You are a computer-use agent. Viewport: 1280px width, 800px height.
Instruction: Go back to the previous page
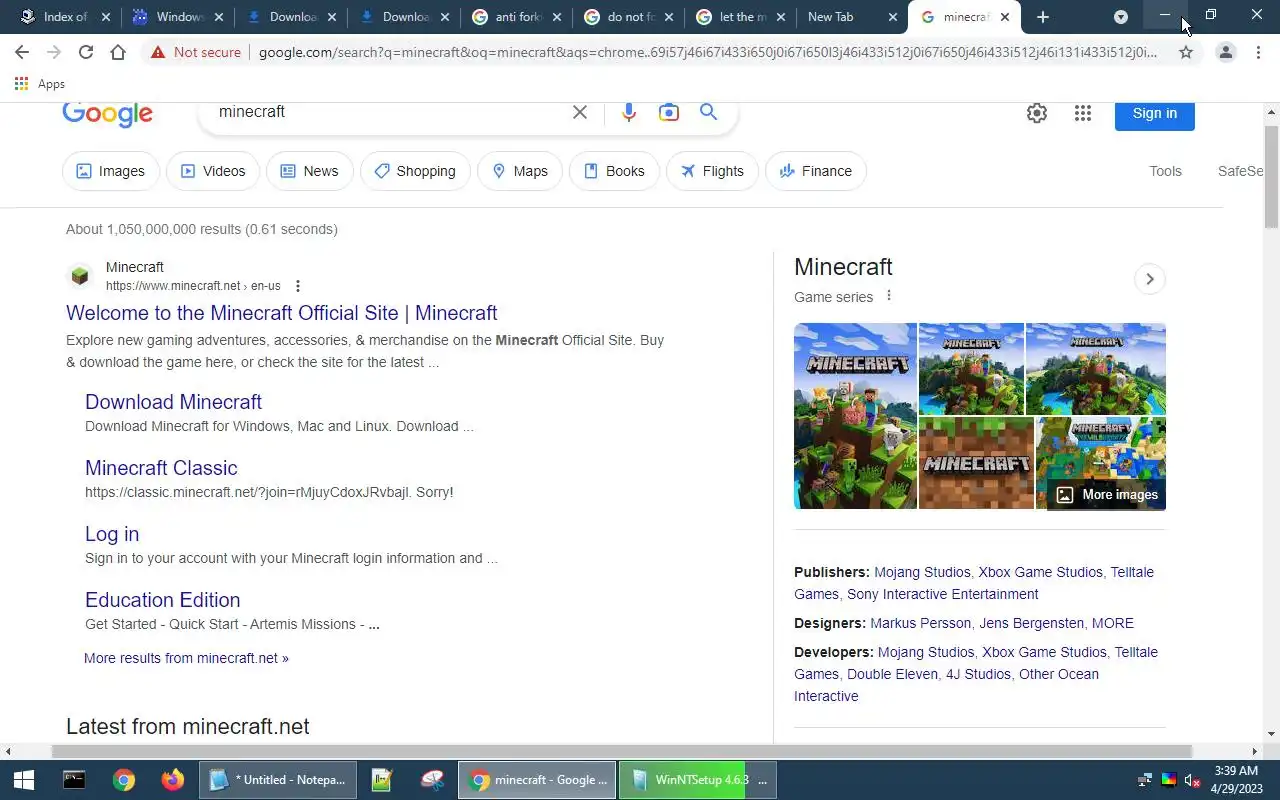[22, 52]
